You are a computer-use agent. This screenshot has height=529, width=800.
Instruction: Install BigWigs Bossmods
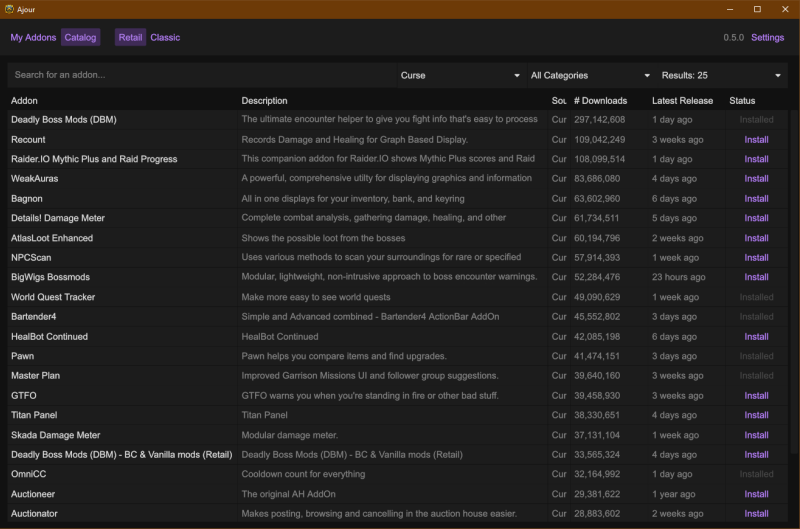pyautogui.click(x=756, y=277)
